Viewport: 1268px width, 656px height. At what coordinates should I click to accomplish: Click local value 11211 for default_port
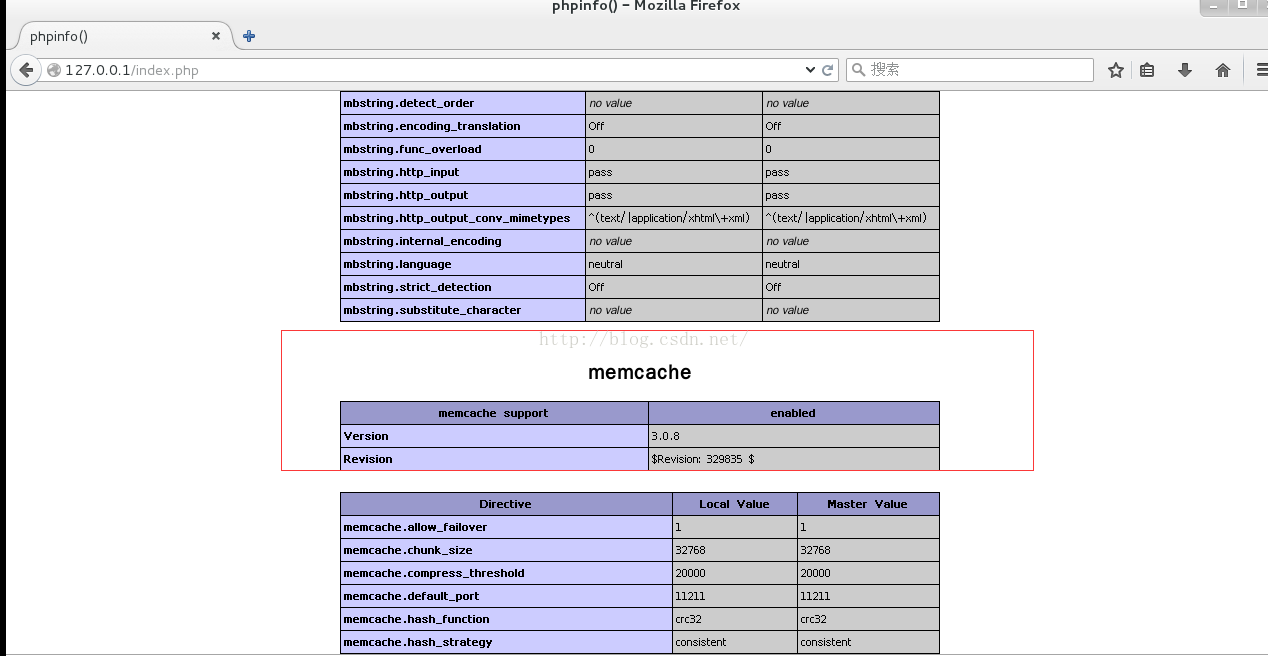pos(690,596)
